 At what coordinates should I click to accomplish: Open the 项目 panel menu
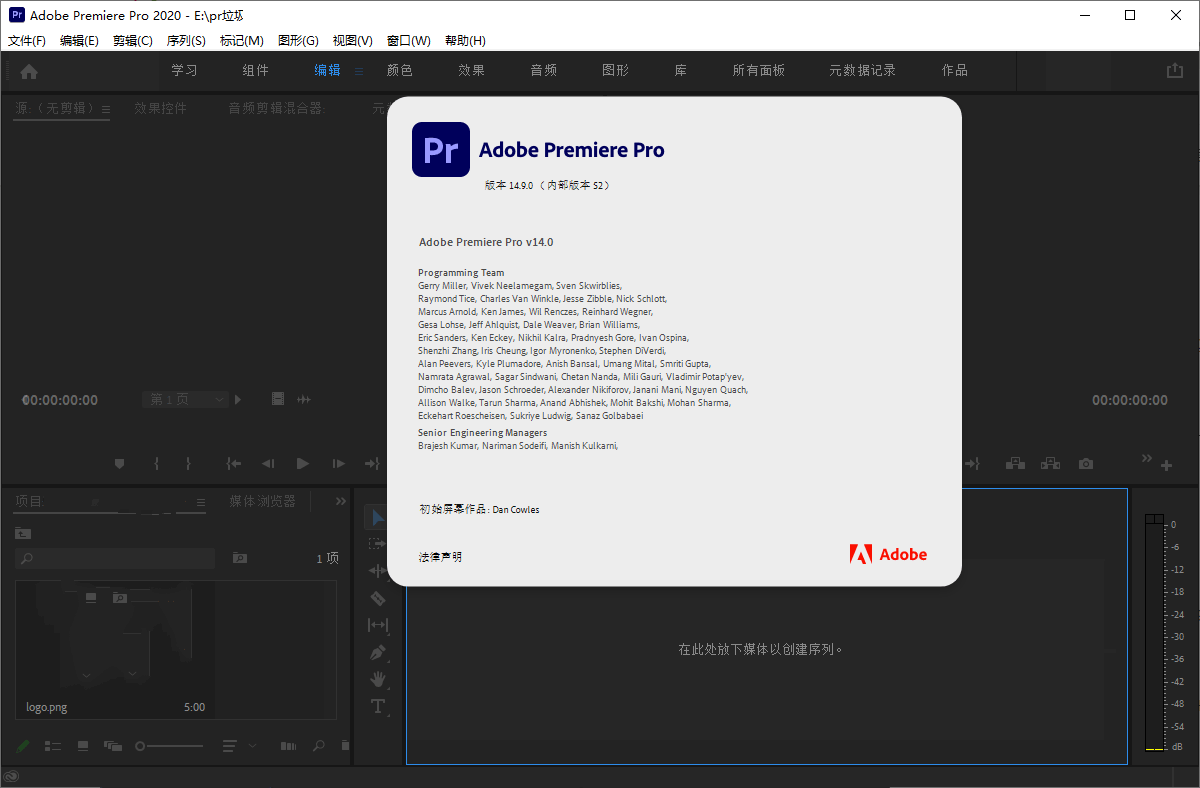(200, 502)
